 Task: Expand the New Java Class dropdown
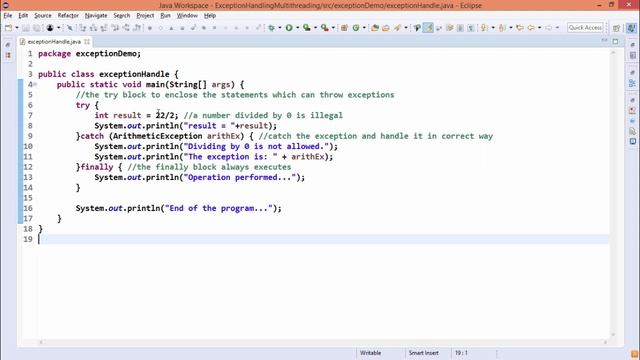364,28
